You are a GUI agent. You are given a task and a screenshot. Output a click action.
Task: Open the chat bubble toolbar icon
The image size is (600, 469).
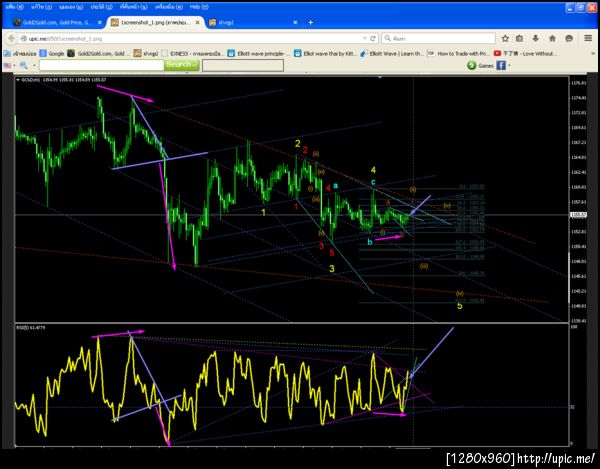569,38
